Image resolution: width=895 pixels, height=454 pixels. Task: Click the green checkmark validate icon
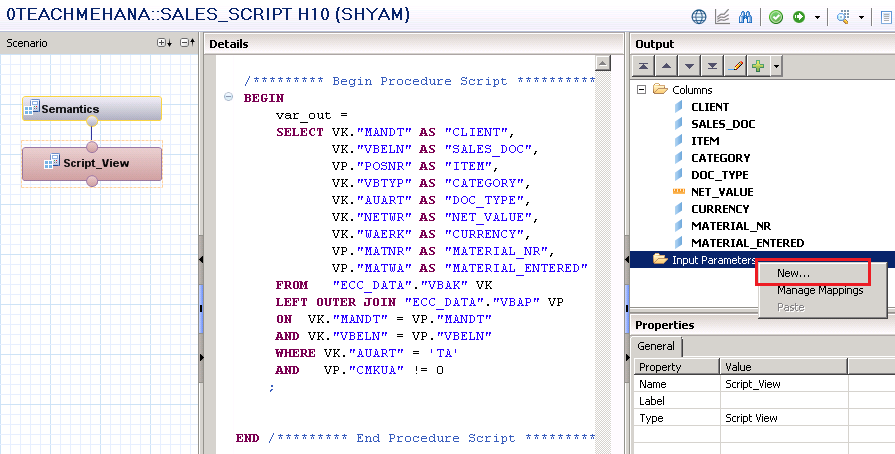point(776,17)
